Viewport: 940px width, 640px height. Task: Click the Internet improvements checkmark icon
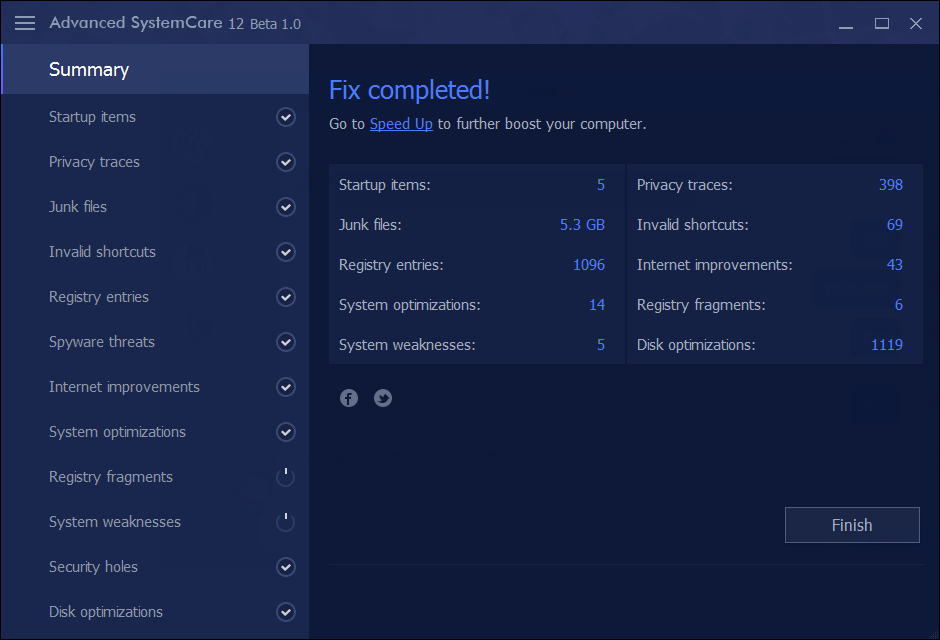(x=286, y=387)
